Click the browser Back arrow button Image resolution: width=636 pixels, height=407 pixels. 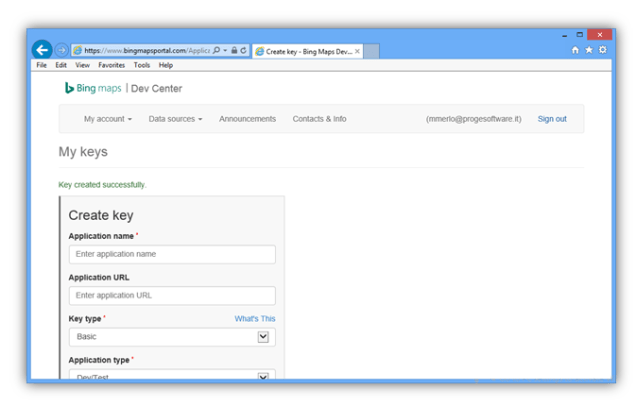pyautogui.click(x=42, y=50)
